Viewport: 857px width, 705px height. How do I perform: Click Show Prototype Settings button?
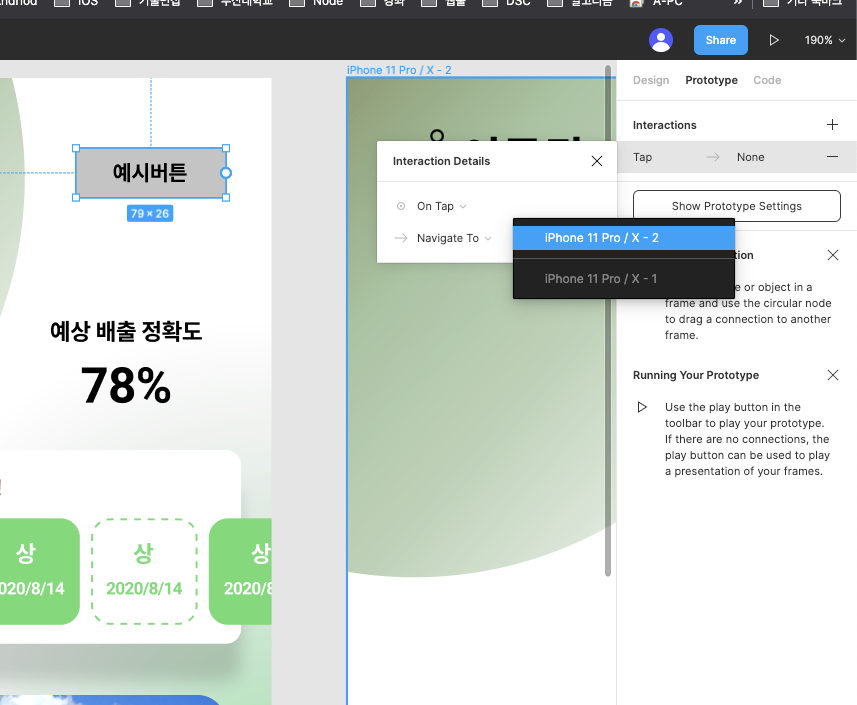[736, 206]
